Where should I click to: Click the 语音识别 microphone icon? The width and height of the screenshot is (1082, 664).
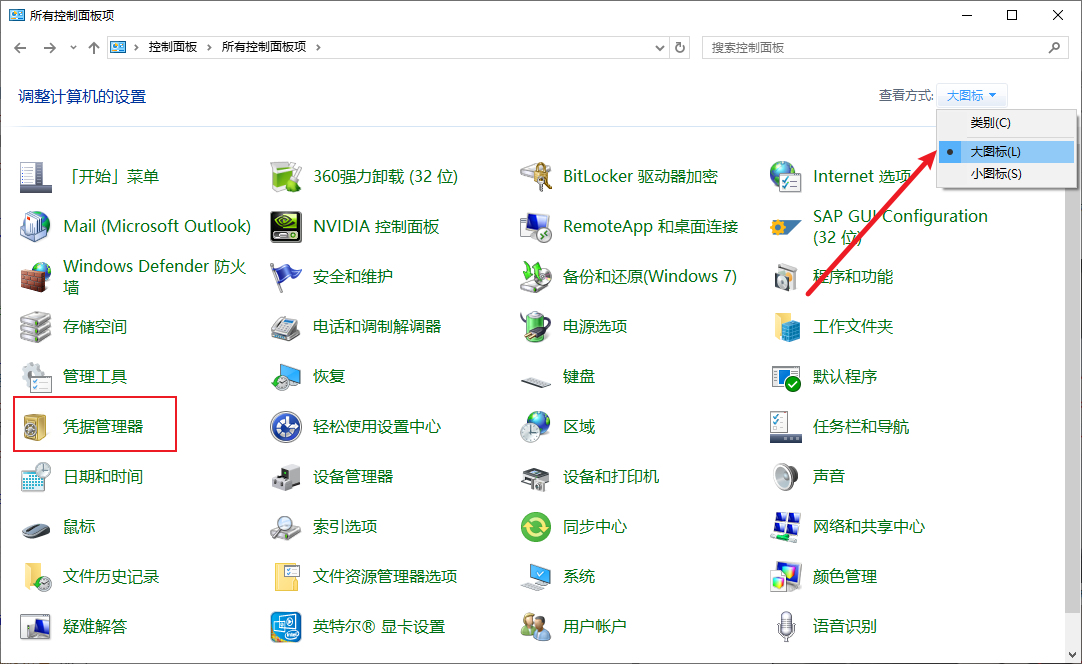pos(786,627)
